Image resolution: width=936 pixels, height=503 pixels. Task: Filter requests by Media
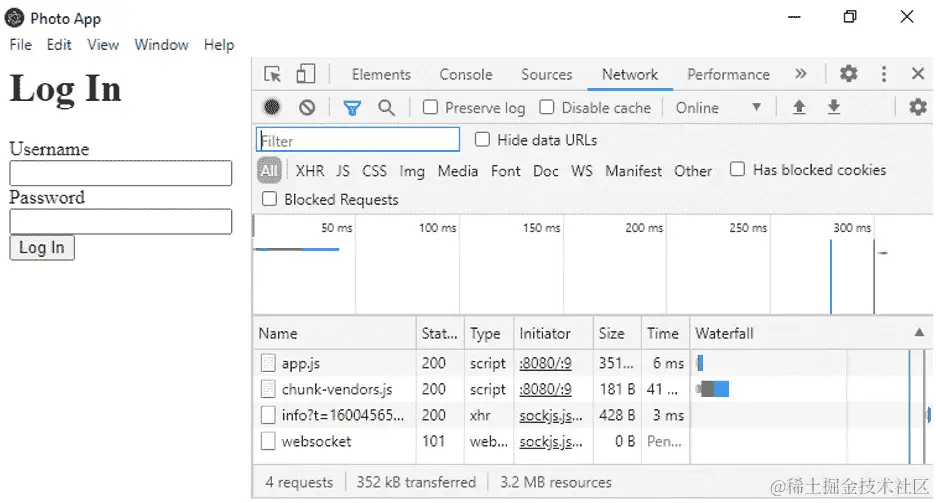(x=458, y=171)
